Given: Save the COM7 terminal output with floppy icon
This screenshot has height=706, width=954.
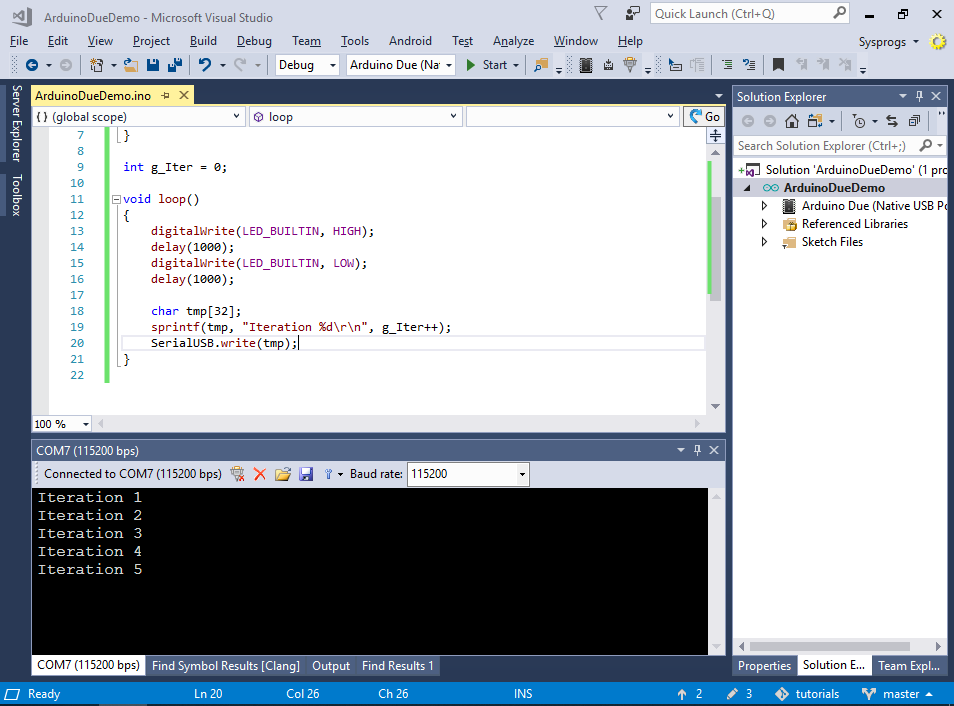Looking at the screenshot, I should pos(306,474).
